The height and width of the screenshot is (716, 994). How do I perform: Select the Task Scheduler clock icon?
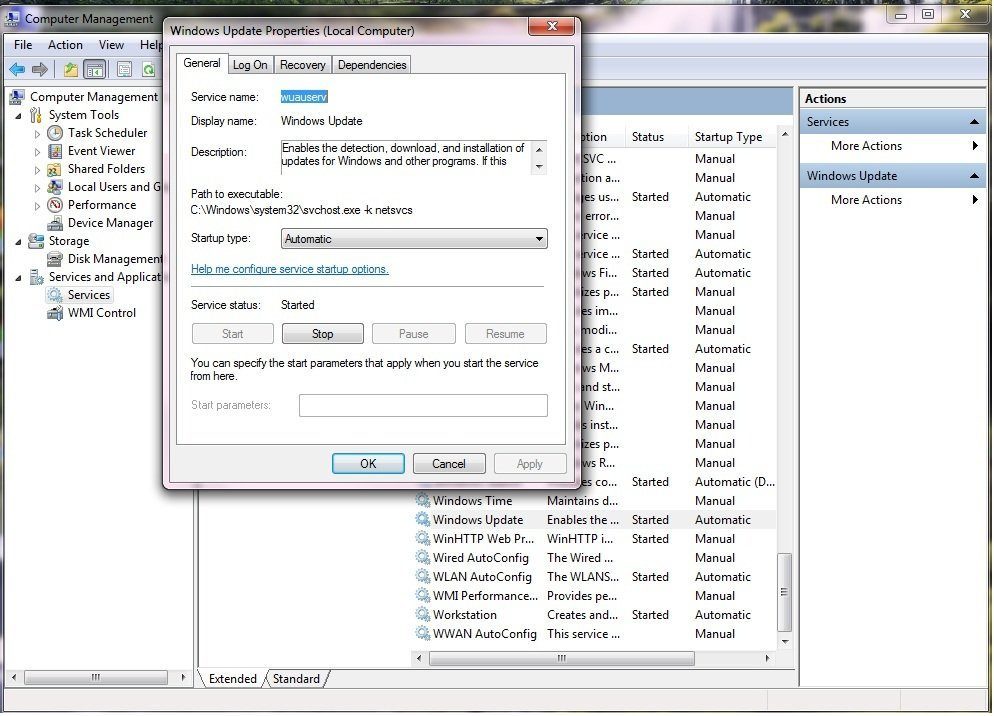coord(55,133)
